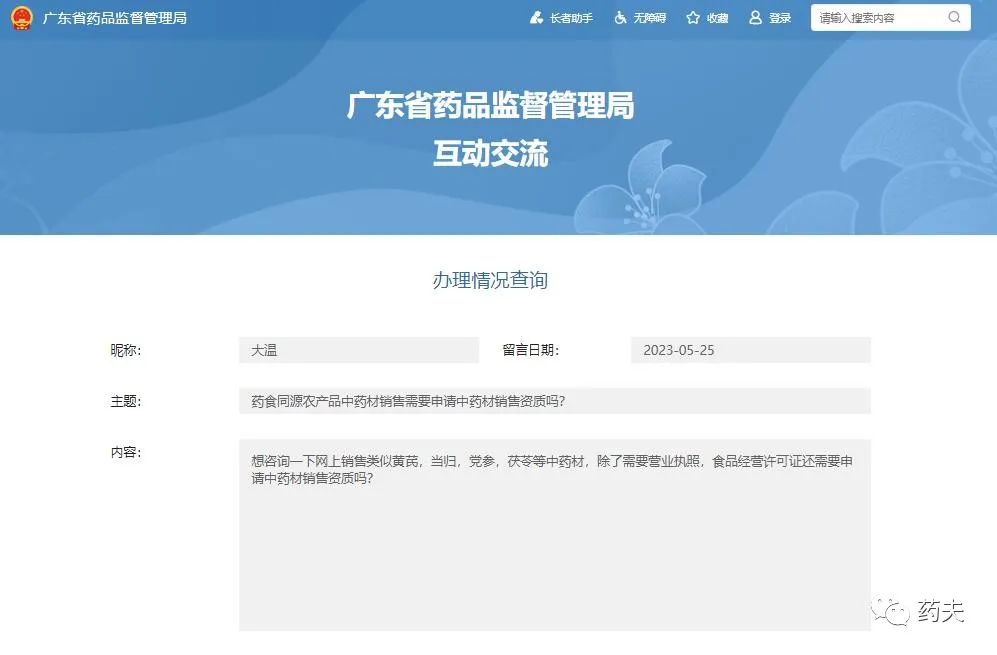The image size is (997, 655).
Task: Click the 留言日期: label
Action: coord(530,350)
